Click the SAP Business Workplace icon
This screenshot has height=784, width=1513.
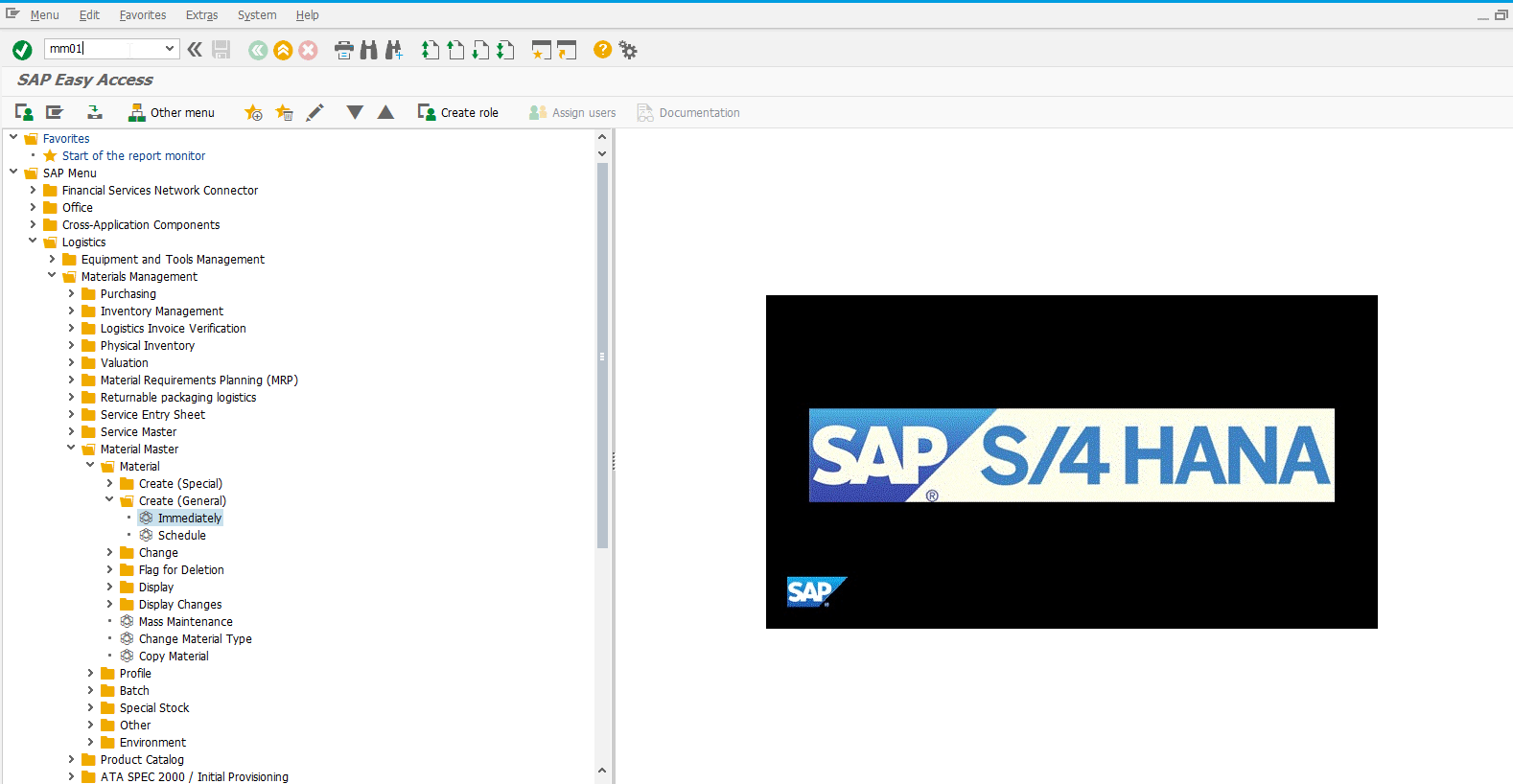click(x=95, y=112)
